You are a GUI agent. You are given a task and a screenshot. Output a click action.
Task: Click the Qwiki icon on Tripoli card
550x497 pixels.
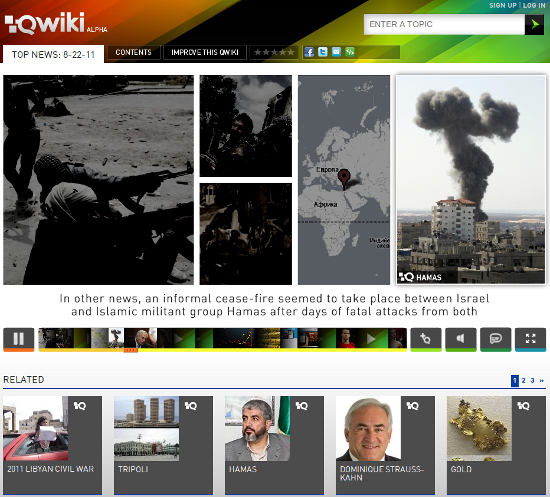click(191, 406)
